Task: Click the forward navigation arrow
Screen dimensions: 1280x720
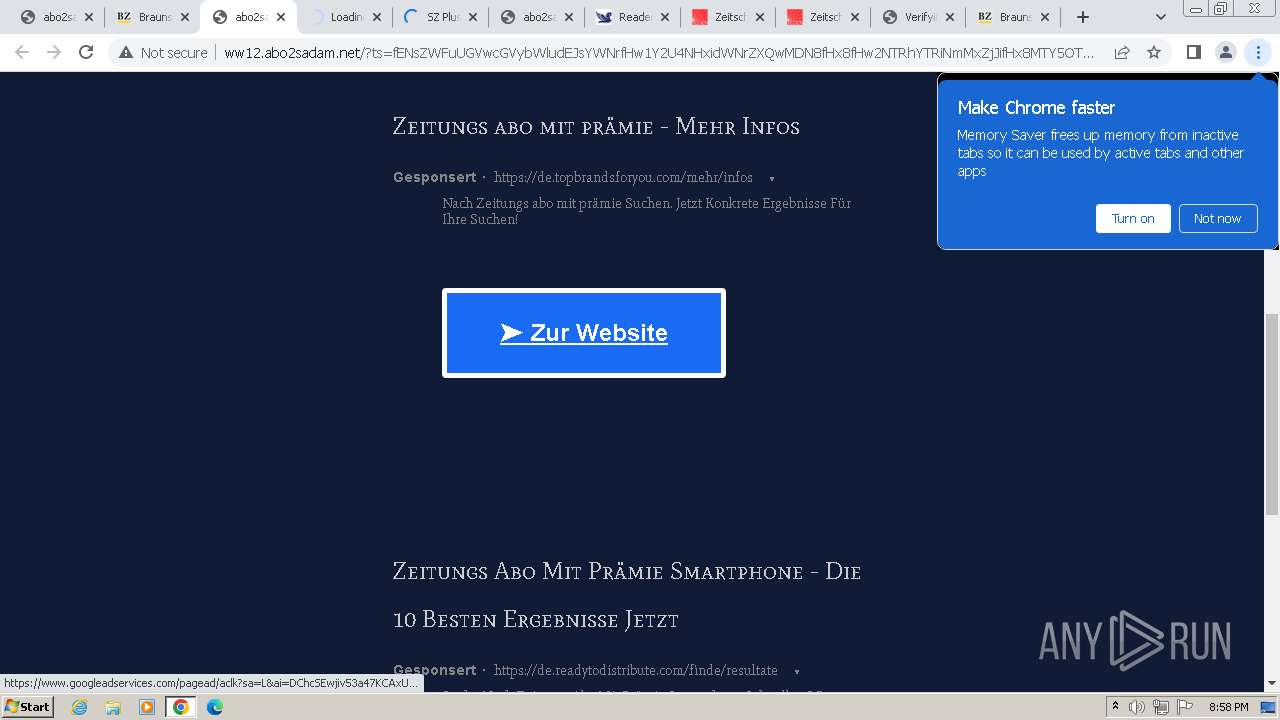Action: coord(54,52)
